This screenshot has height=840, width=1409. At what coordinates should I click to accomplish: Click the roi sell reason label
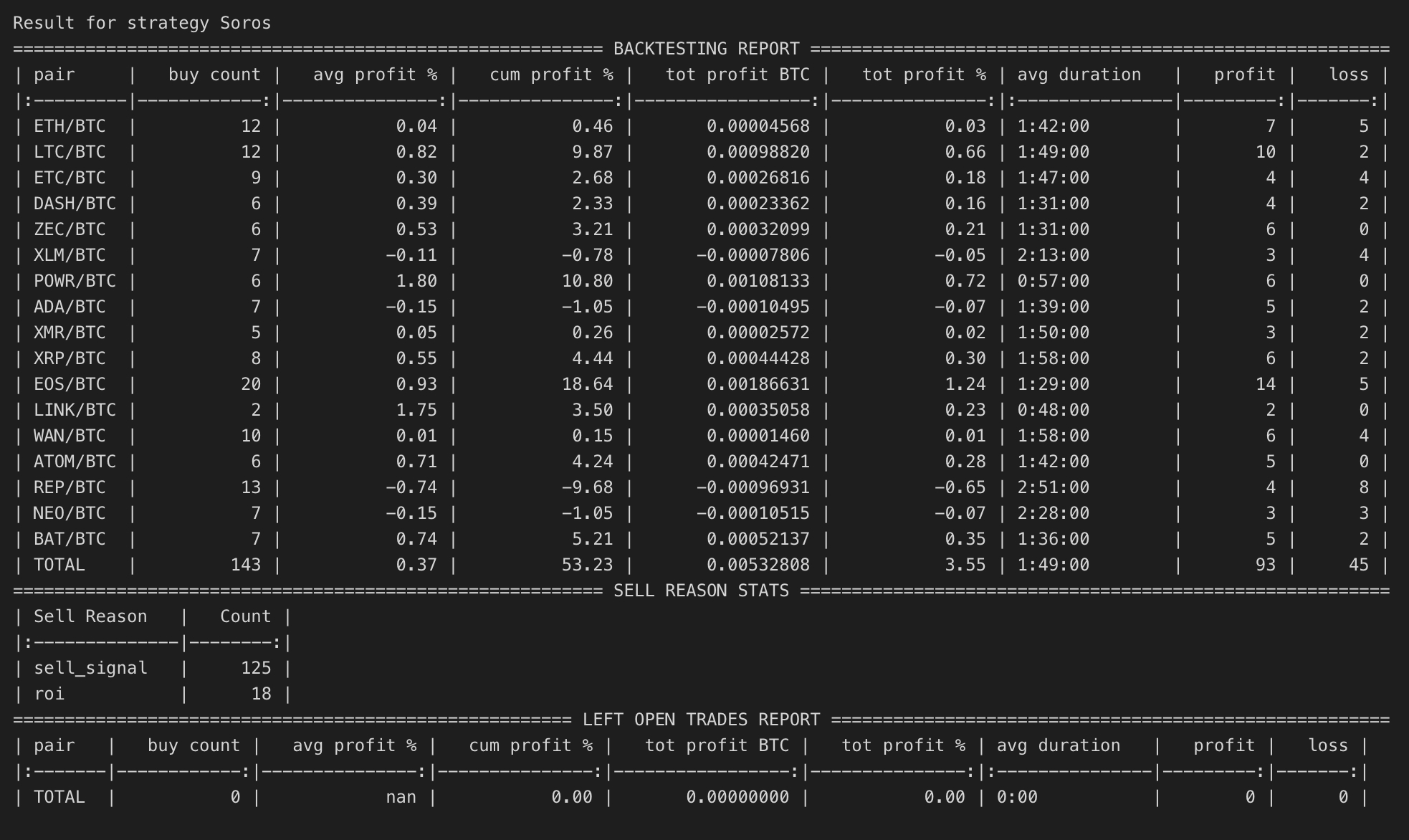[x=49, y=694]
